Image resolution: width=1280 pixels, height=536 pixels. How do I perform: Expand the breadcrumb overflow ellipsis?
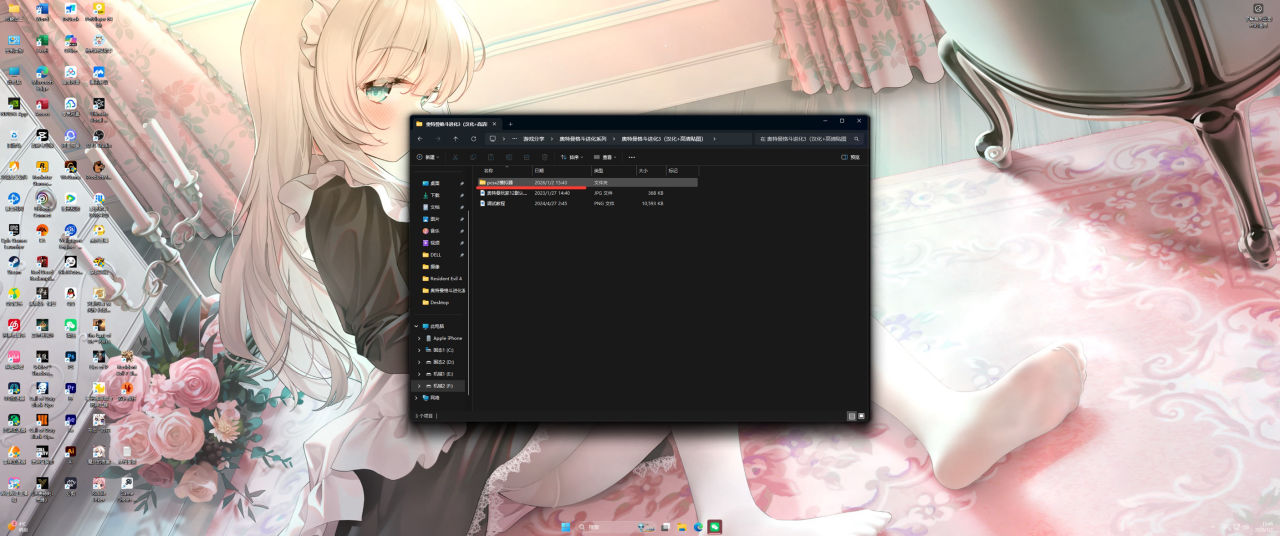[515, 139]
